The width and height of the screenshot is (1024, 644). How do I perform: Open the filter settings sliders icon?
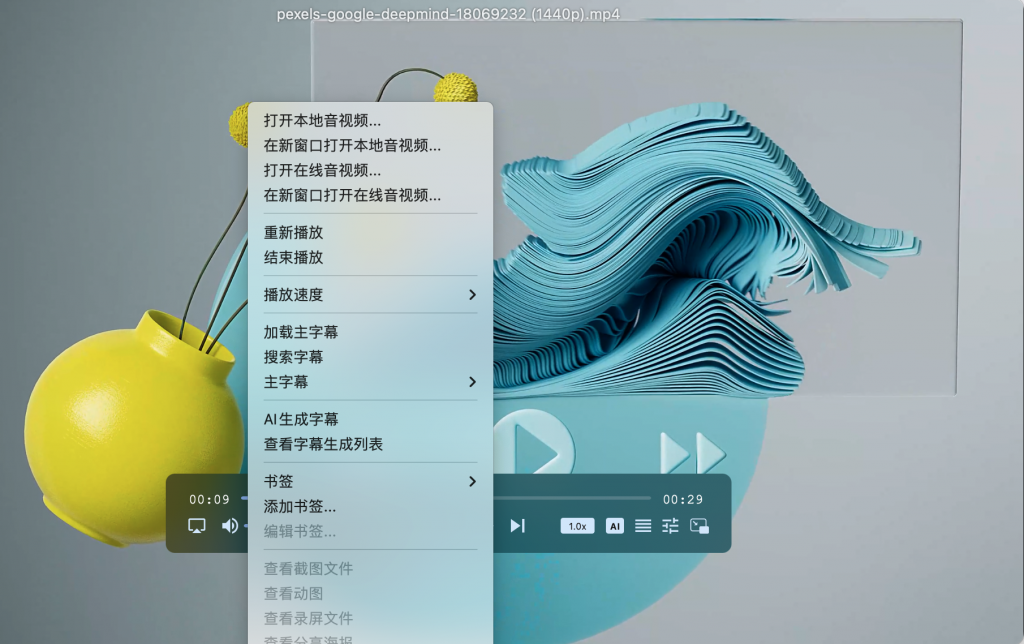[669, 525]
